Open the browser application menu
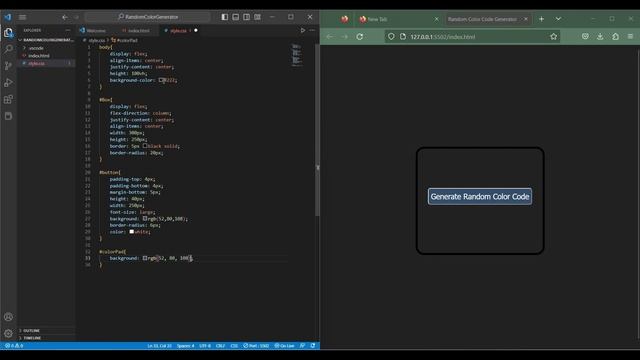The image size is (640, 360). click(631, 37)
